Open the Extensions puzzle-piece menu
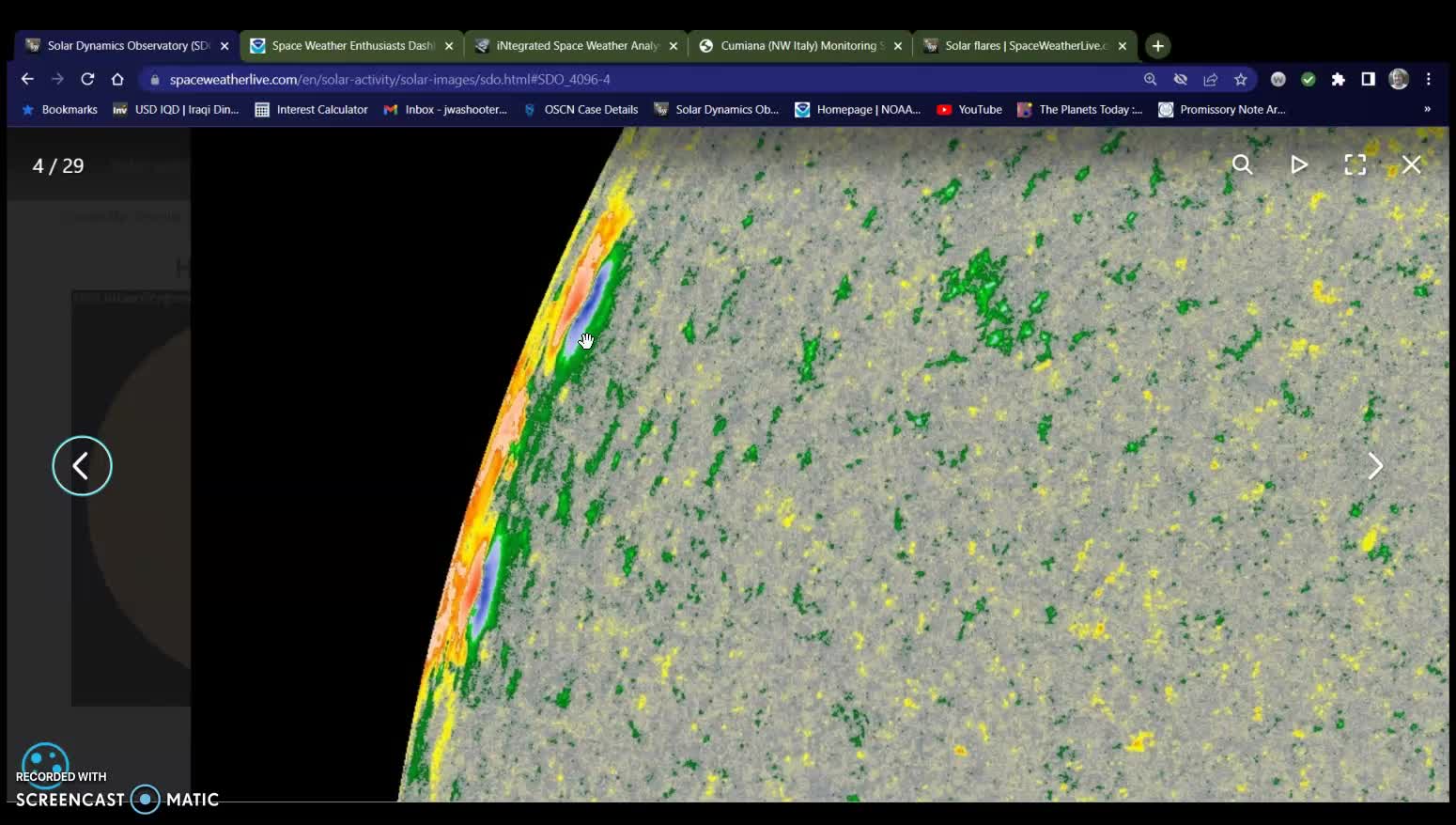 [x=1338, y=80]
